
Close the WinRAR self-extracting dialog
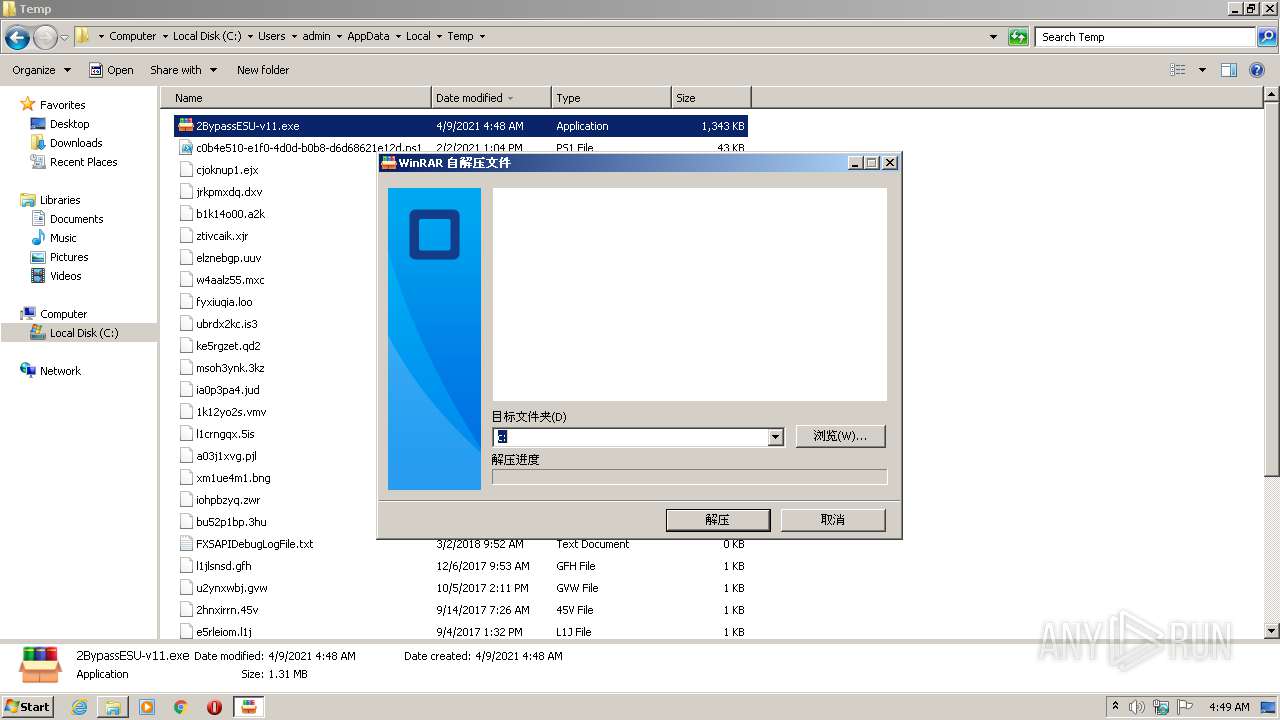tap(890, 163)
